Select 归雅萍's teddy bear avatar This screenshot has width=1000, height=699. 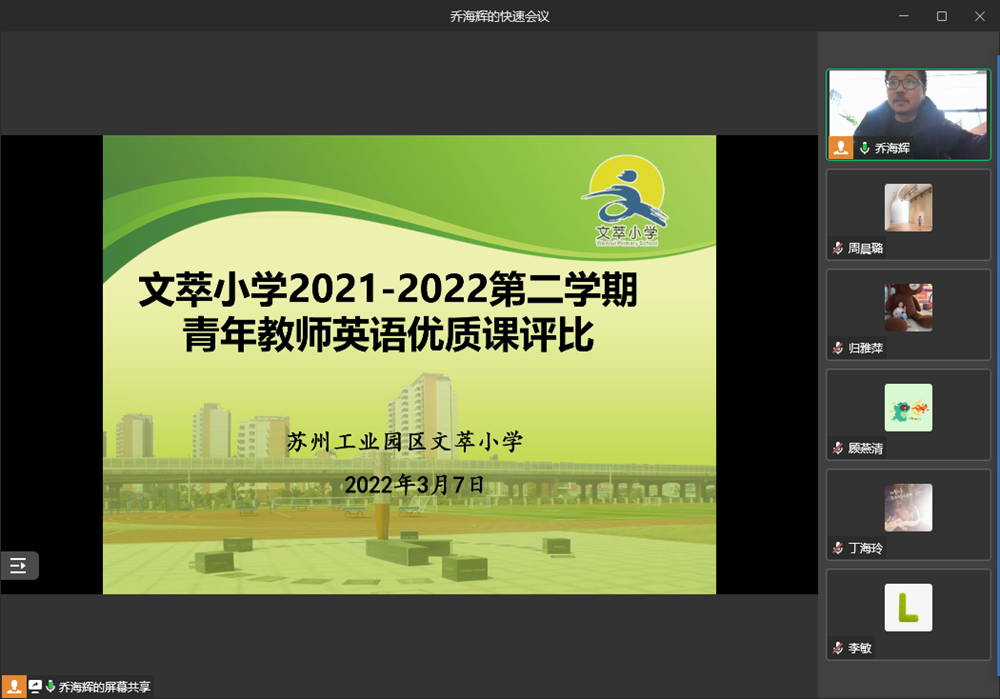tap(908, 308)
